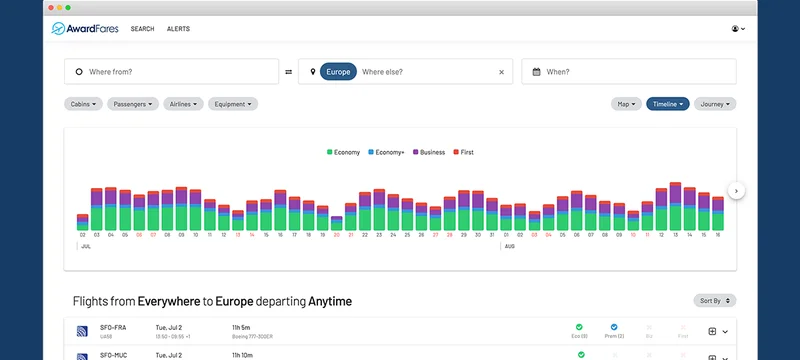
Task: Click the 13:50 - 09:55 +1 time text
Action: [x=172, y=337]
